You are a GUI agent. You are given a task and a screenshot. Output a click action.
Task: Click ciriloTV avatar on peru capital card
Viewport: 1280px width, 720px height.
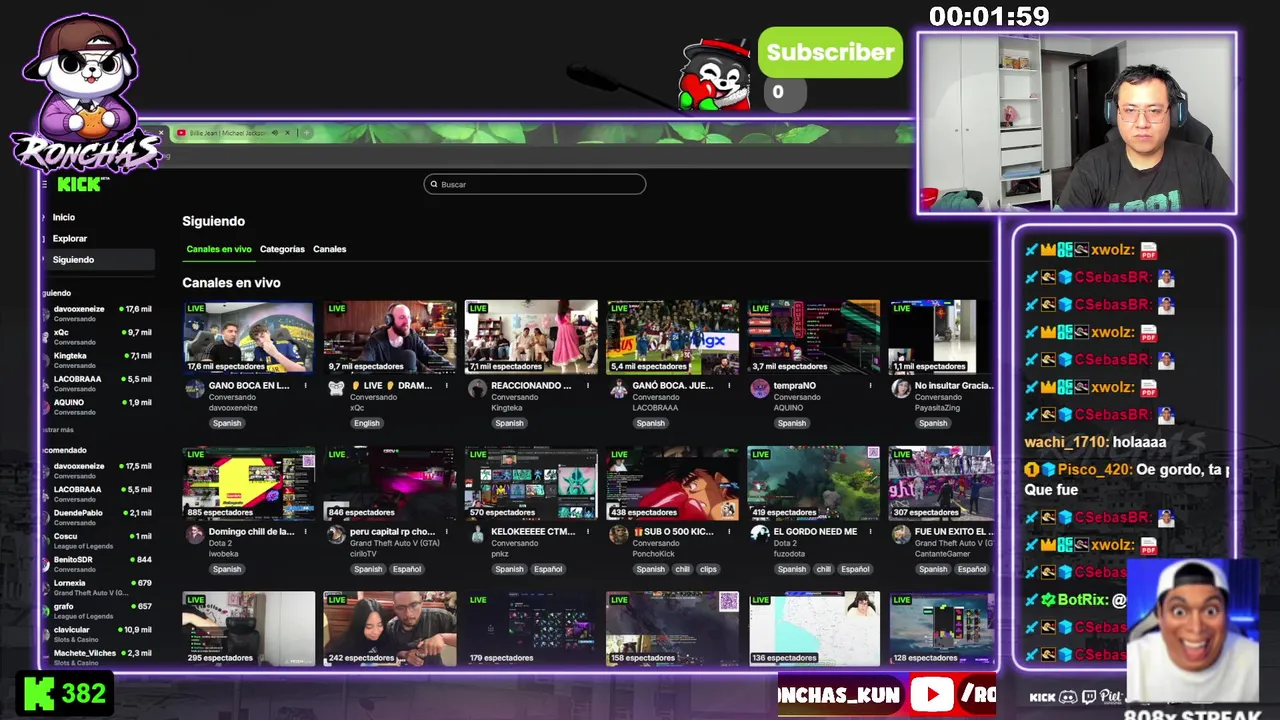[336, 535]
